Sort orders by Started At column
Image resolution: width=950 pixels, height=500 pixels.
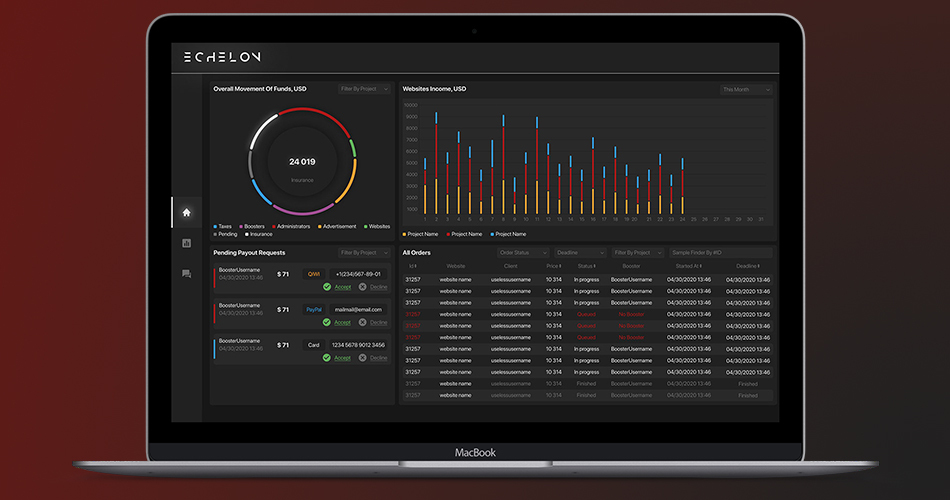point(688,266)
